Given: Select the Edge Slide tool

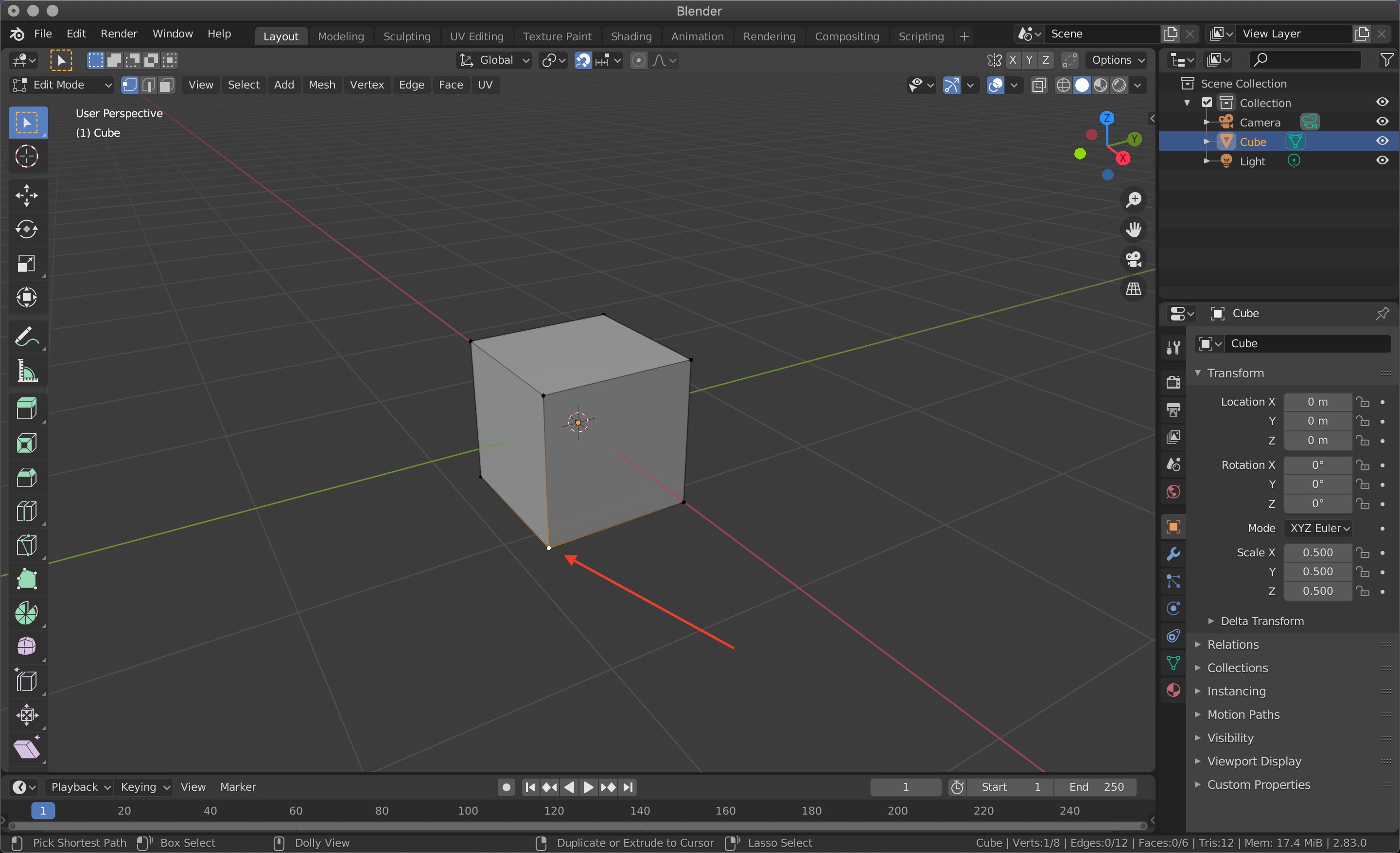Looking at the screenshot, I should tap(27, 681).
